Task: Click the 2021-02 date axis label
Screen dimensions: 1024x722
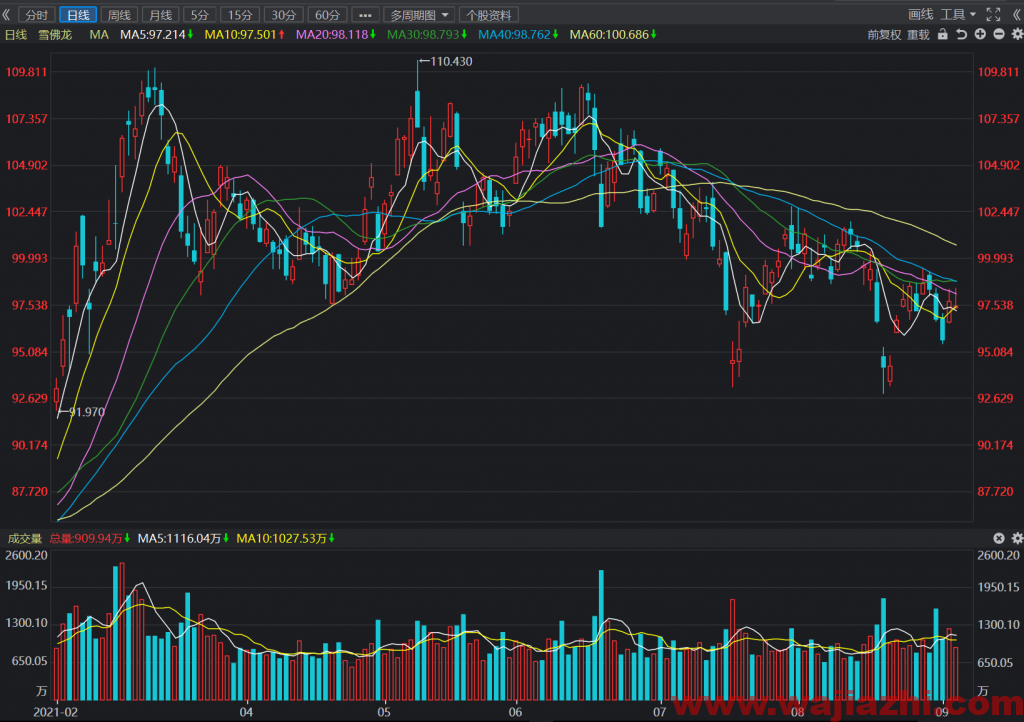Action: [55, 712]
